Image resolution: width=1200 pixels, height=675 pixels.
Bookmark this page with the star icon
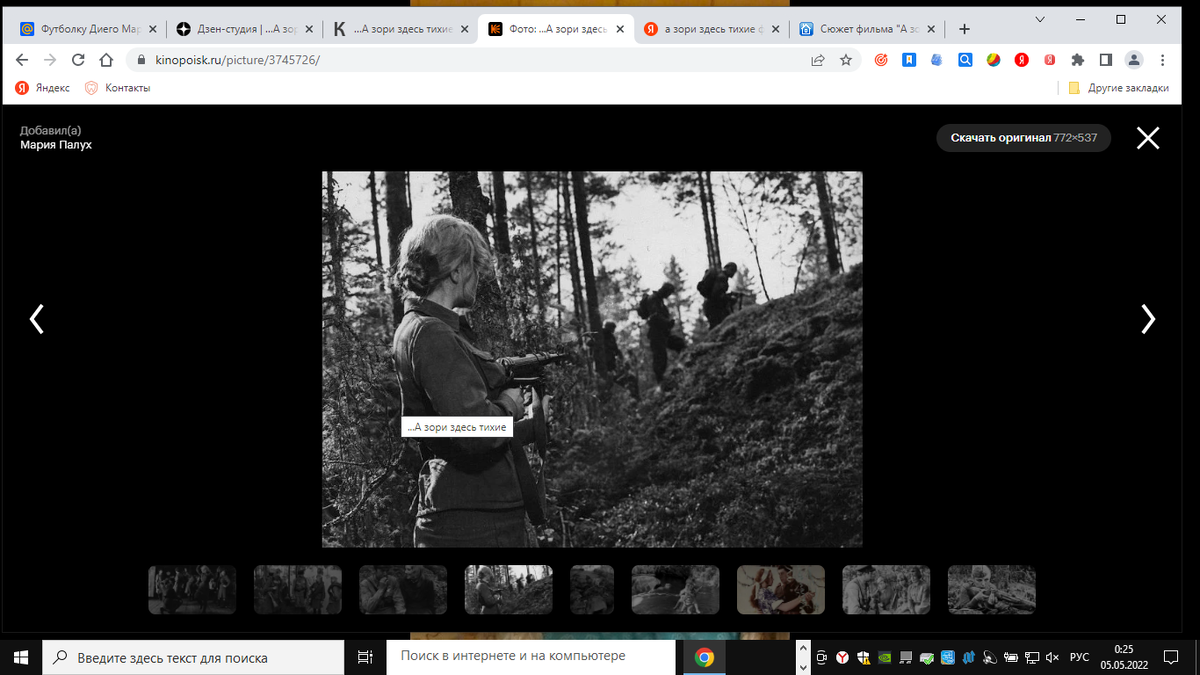tap(846, 60)
